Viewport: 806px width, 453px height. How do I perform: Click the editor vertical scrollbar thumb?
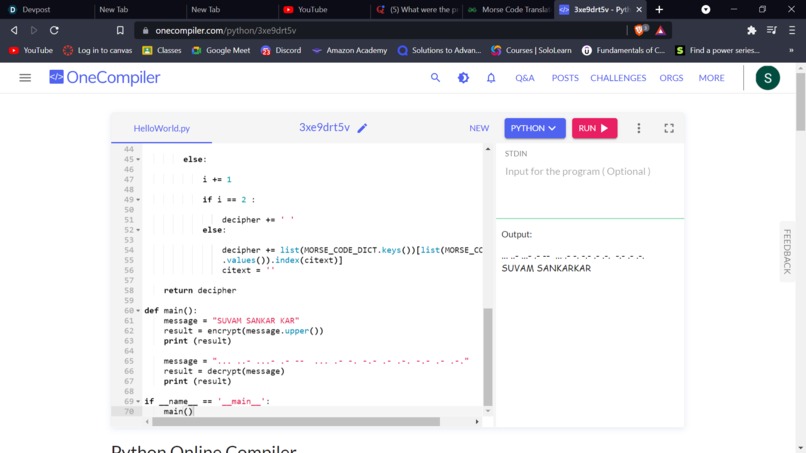click(488, 357)
